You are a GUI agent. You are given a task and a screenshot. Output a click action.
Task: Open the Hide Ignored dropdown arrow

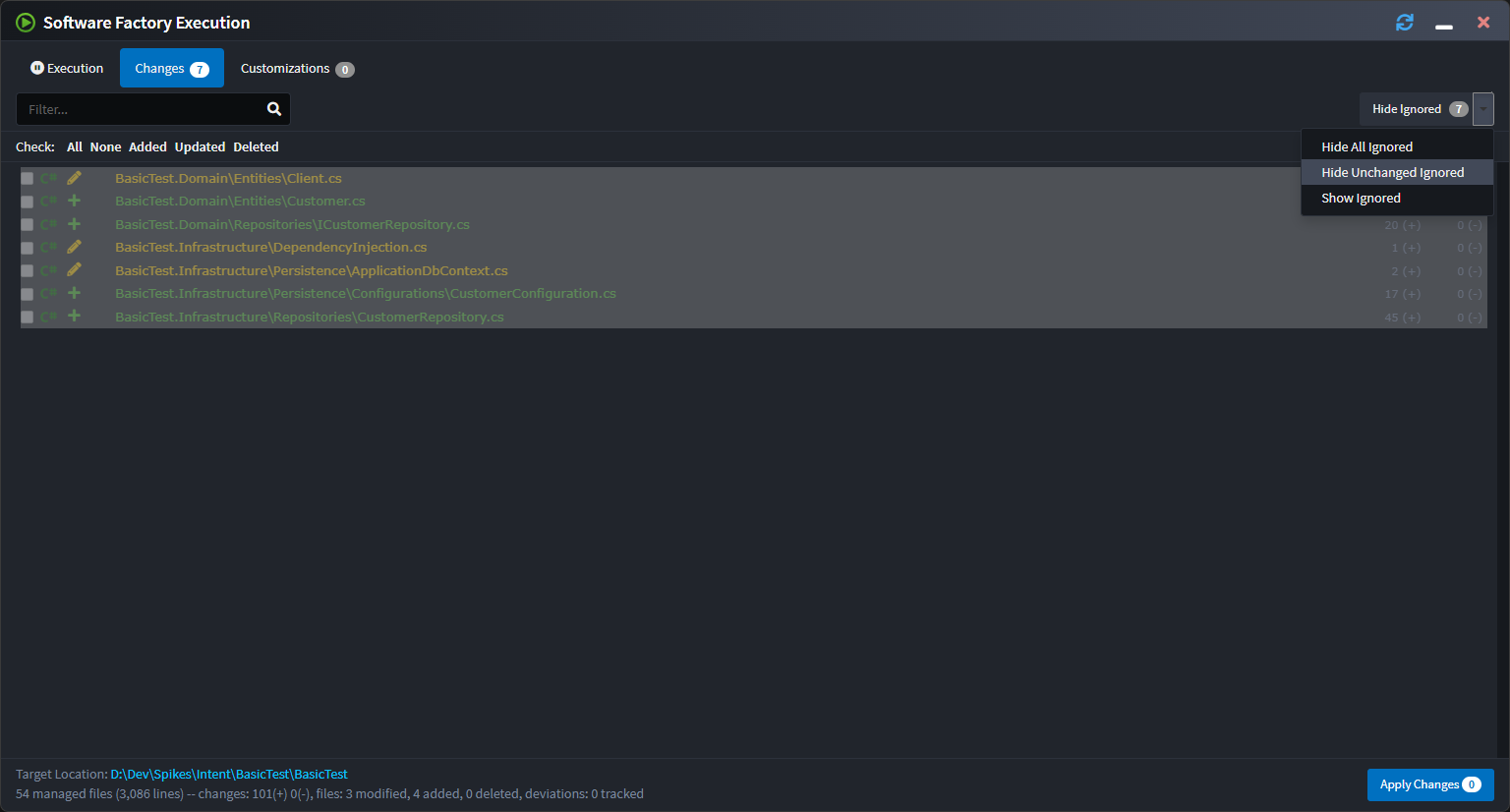(1482, 109)
